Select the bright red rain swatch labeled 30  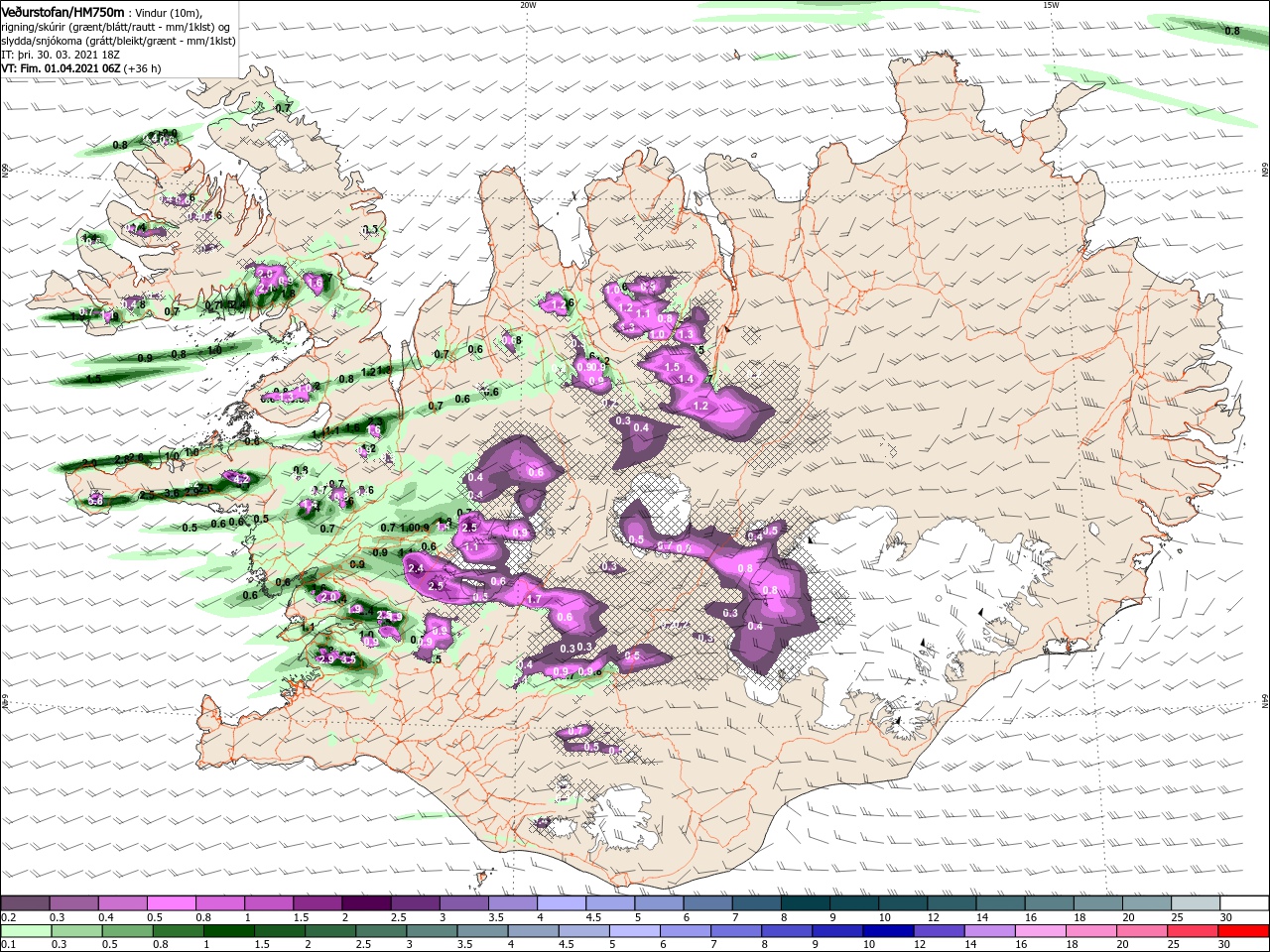click(1244, 931)
